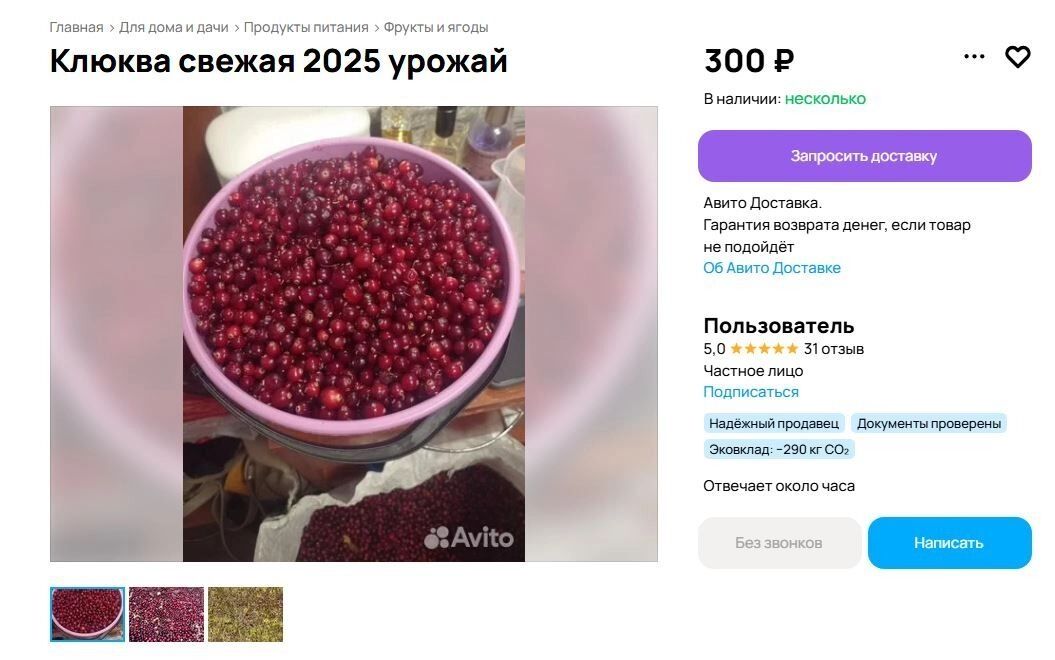
Task: Click the Без звонков button
Action: 779,543
